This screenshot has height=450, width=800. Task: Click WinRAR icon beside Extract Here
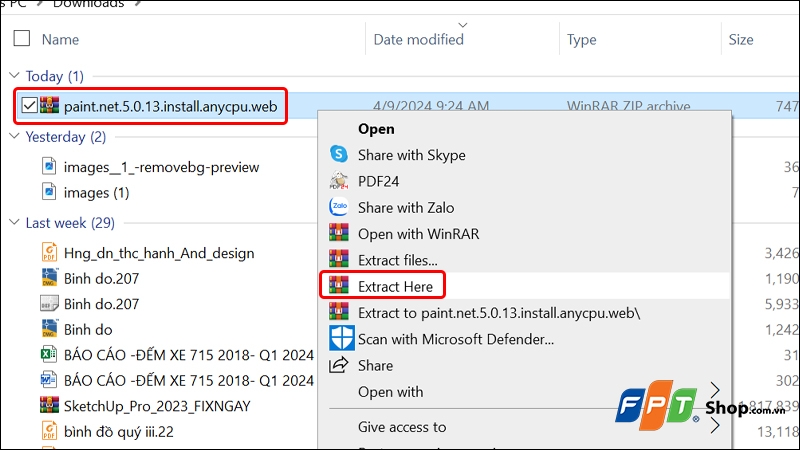[339, 286]
